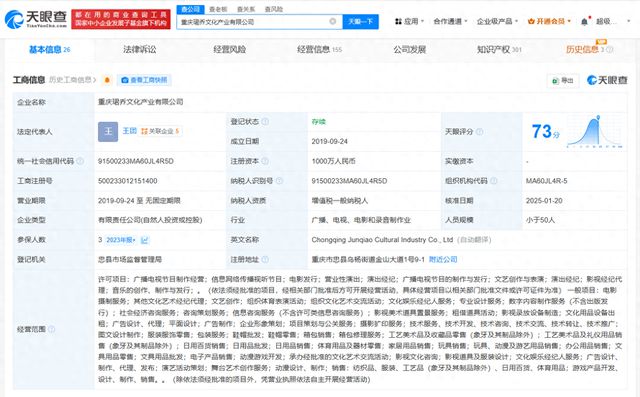Click the info icon next to 登记状态
Image resolution: width=640 pixels, height=397 pixels.
pos(265,122)
